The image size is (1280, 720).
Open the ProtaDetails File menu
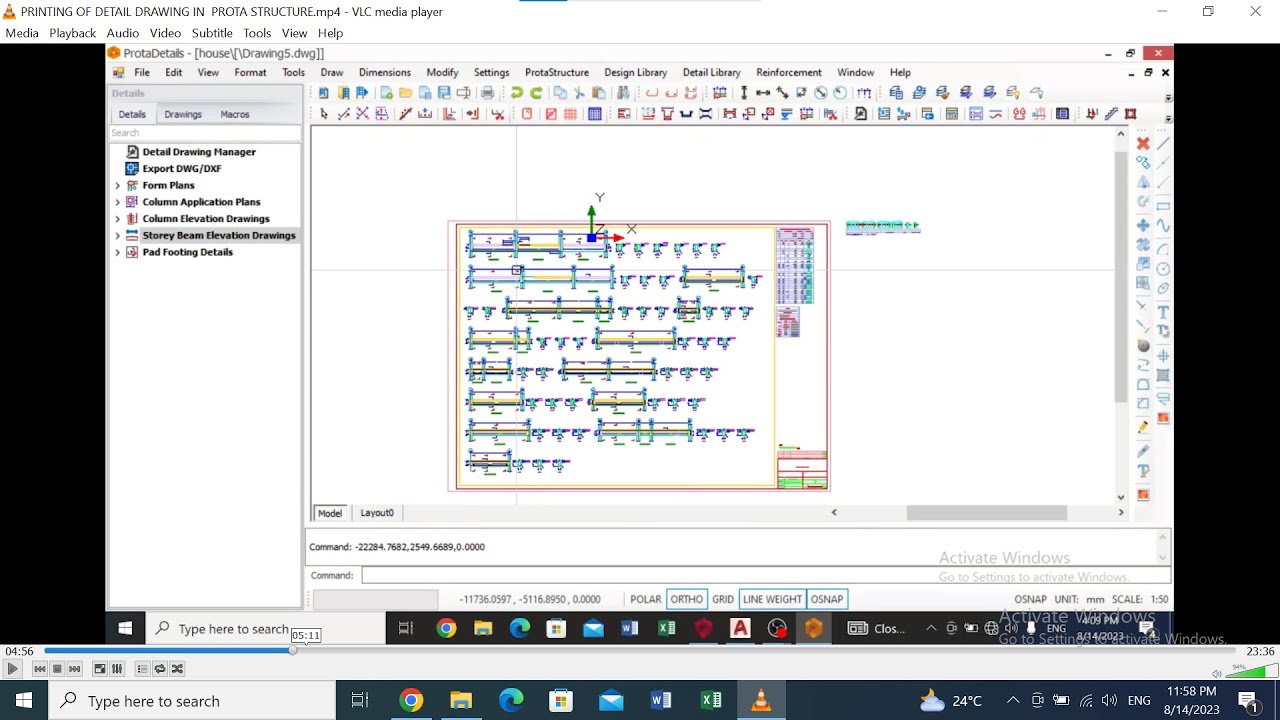click(x=142, y=73)
